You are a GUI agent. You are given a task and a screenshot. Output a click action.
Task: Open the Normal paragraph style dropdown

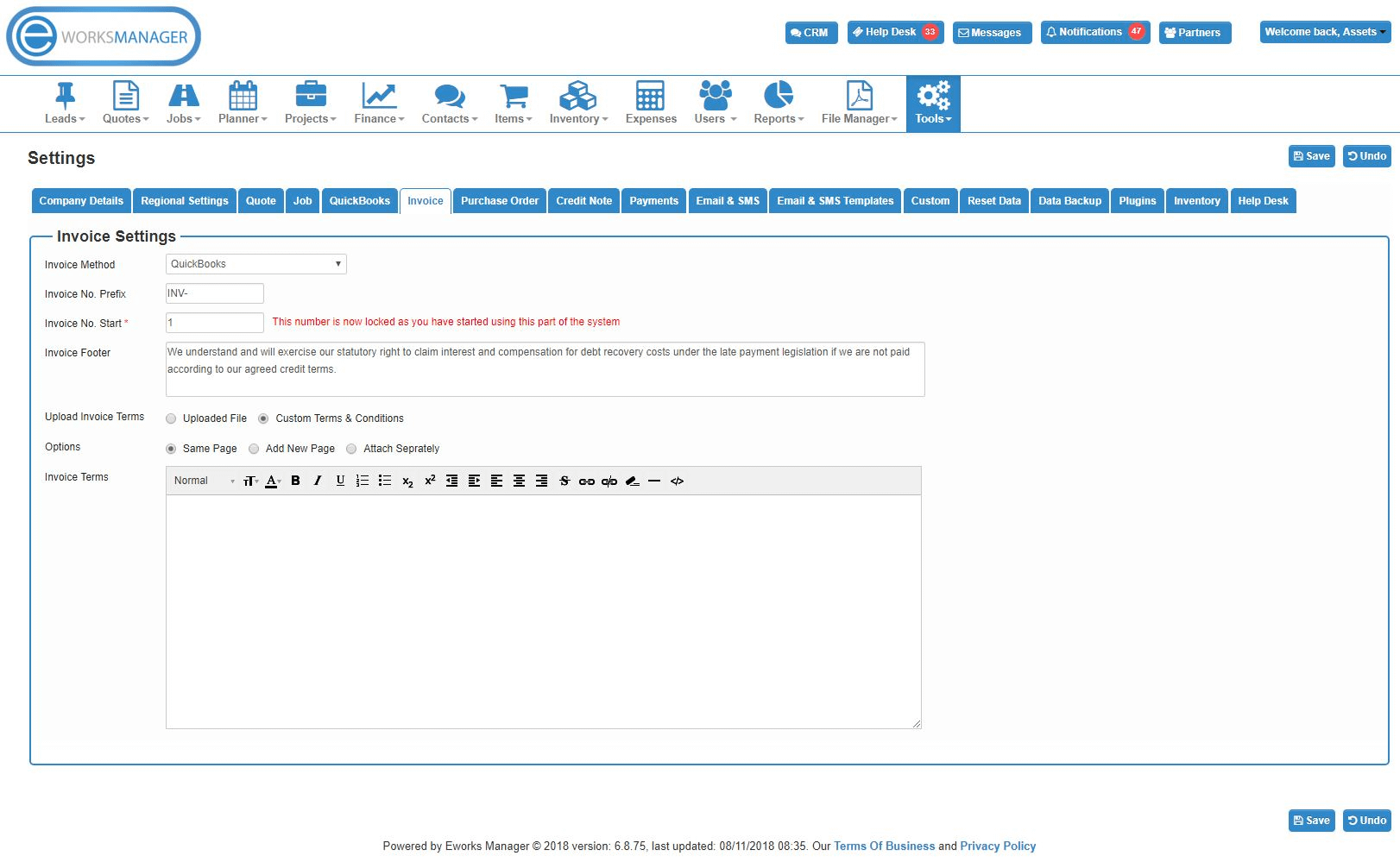click(x=200, y=481)
